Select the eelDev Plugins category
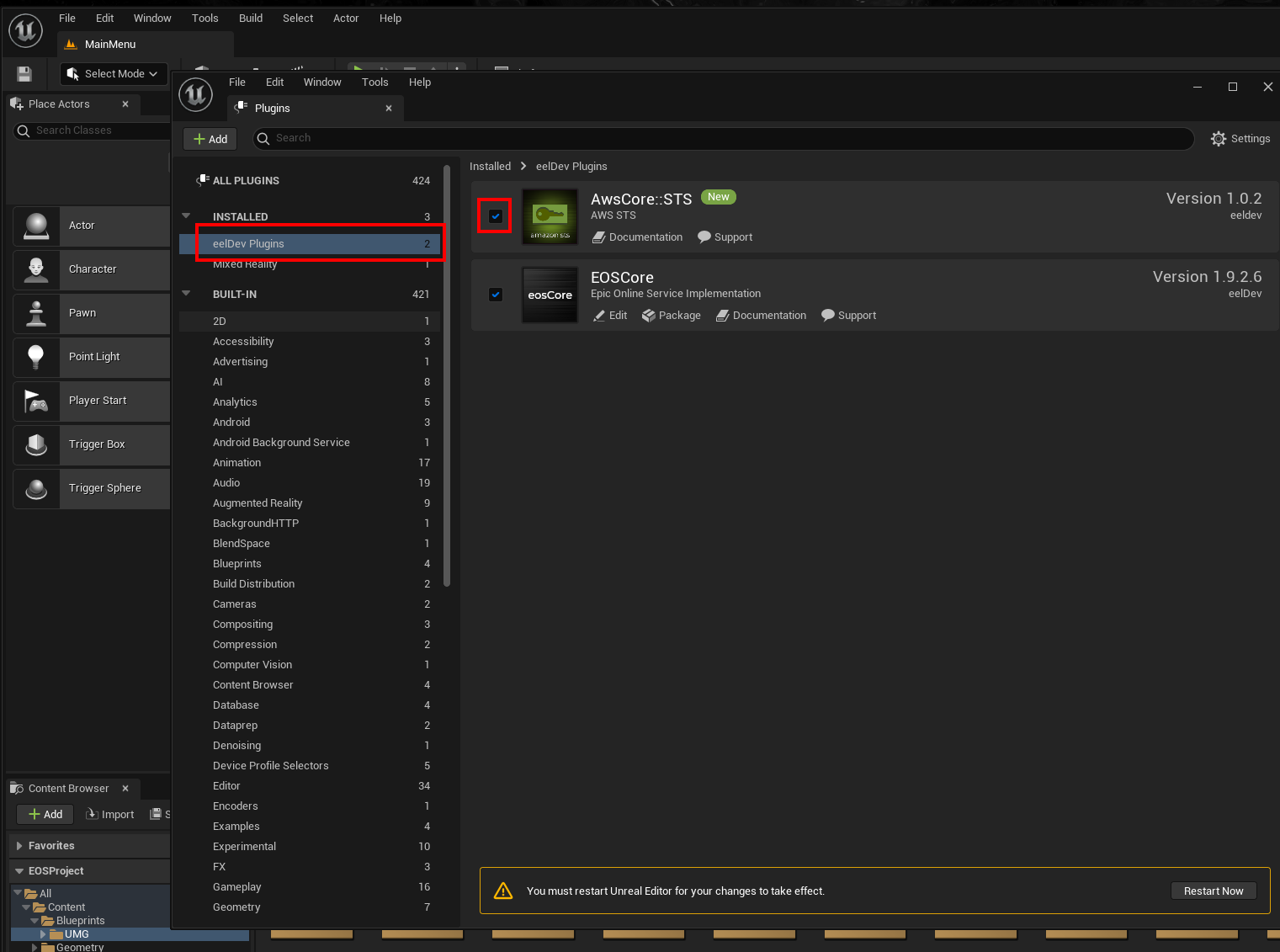 [x=309, y=244]
